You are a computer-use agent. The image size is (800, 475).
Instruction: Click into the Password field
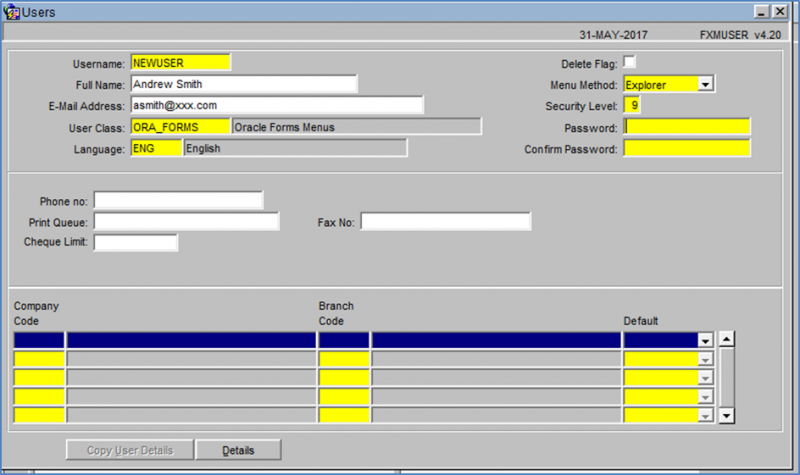(687, 127)
